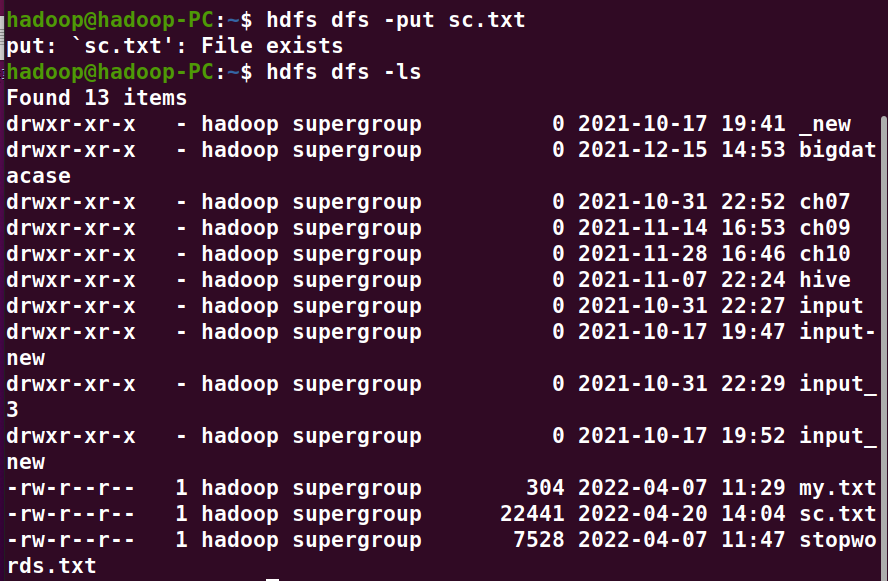Screen dimensions: 888x581
Task: Click the my.txt file entry
Action: click(838, 488)
